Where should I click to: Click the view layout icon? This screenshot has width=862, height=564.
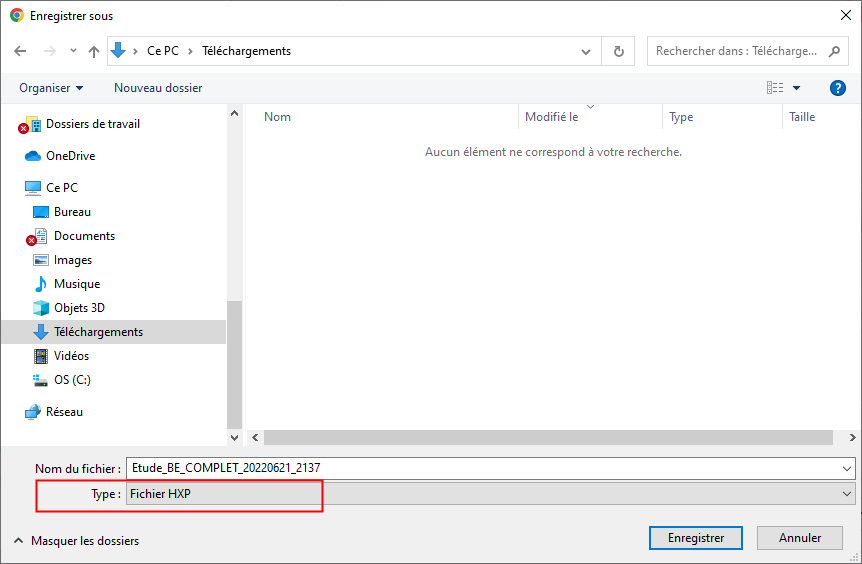775,88
